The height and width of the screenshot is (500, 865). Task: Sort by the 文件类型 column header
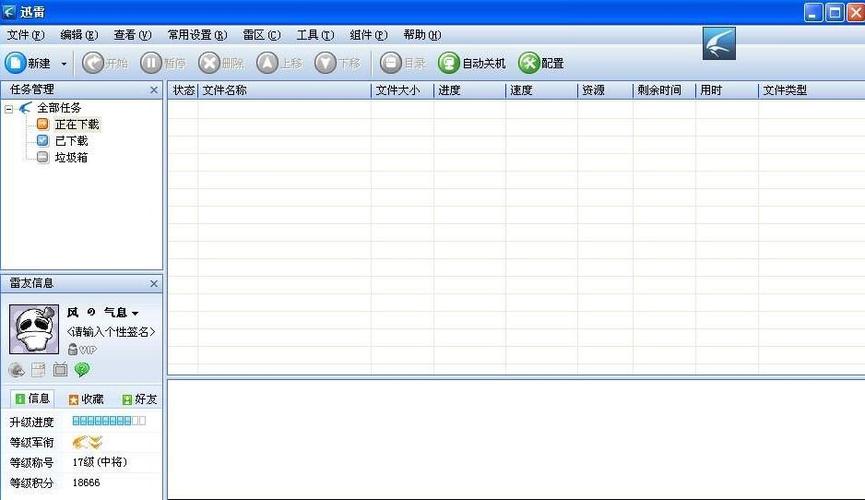pos(811,91)
